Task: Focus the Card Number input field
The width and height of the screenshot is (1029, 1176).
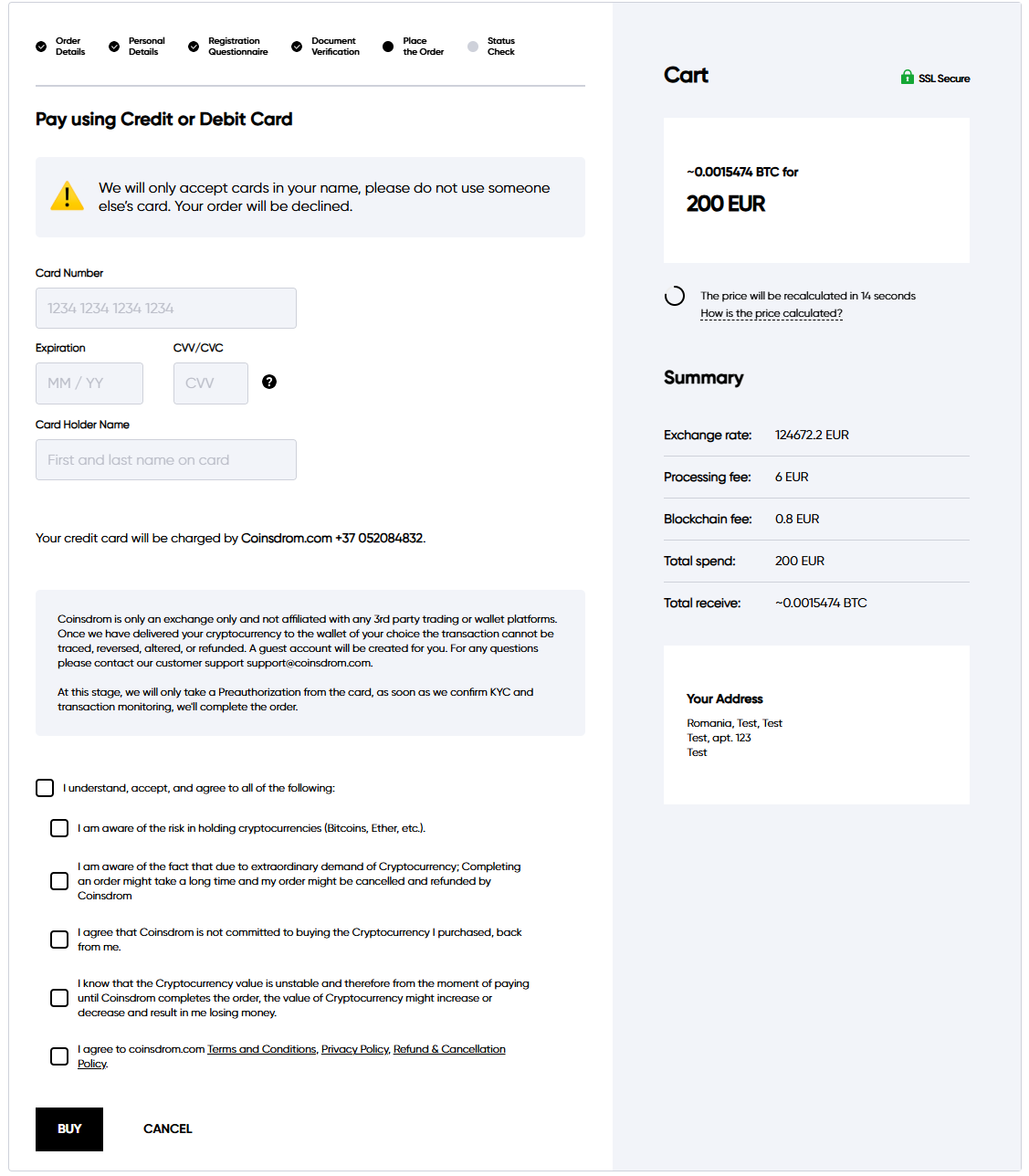Action: click(x=166, y=309)
